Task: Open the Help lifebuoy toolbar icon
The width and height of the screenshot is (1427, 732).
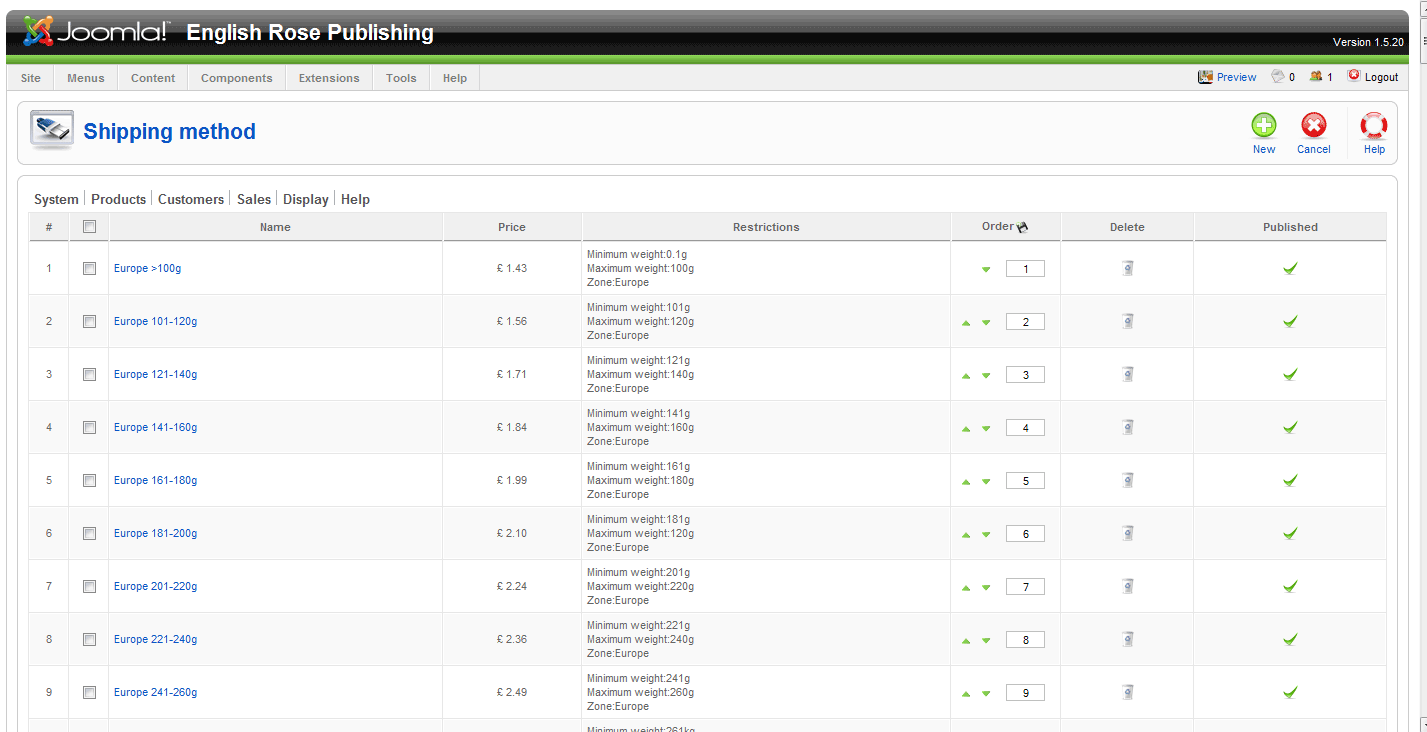Action: (1374, 126)
